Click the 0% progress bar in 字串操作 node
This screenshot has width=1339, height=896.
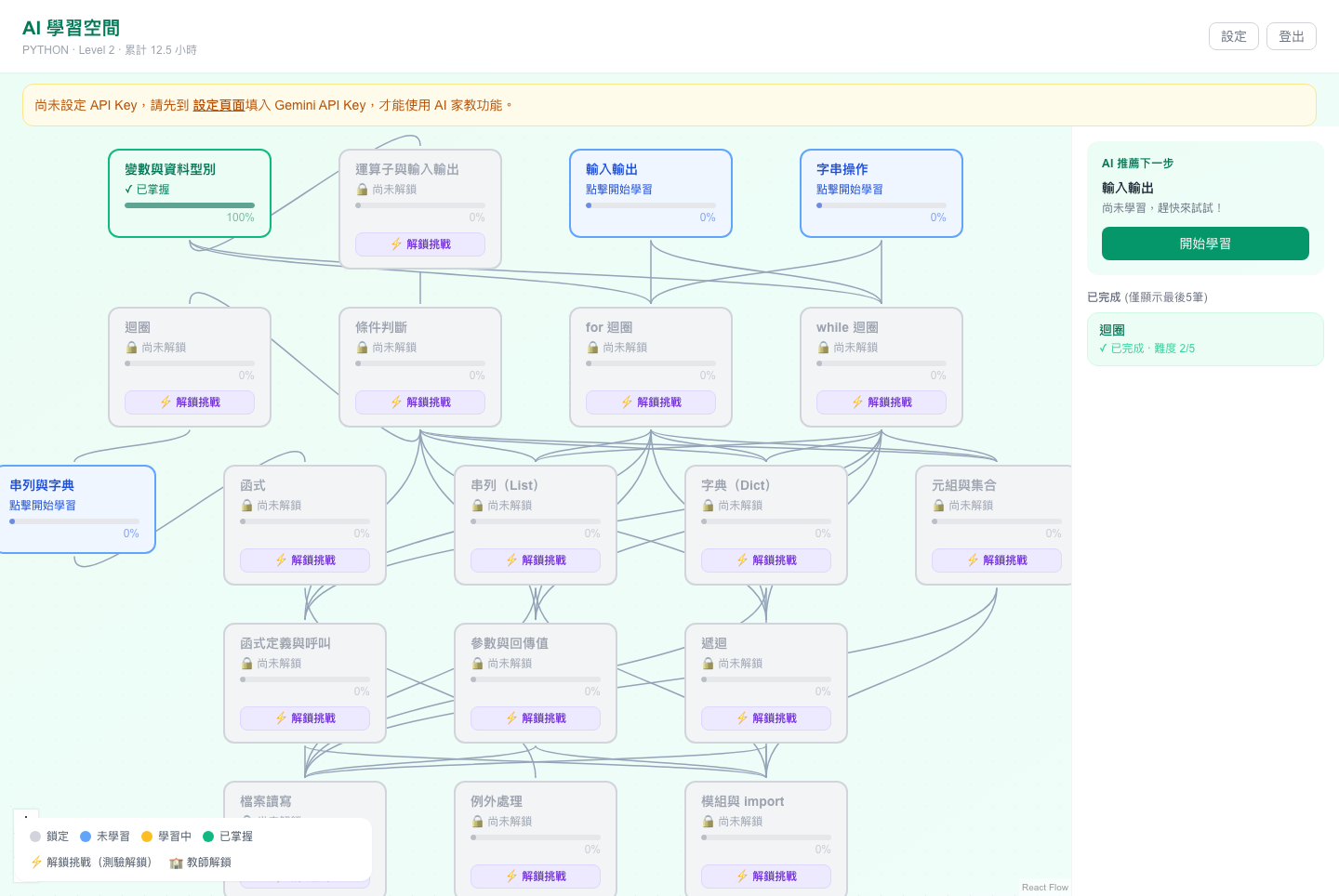pos(882,205)
